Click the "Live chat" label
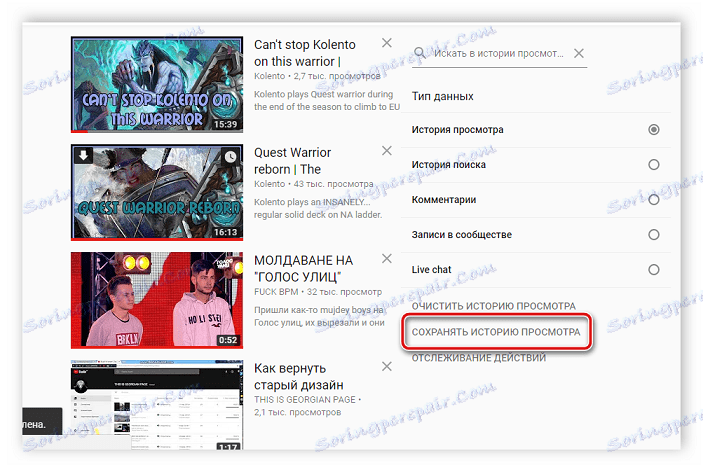Viewport: 703px width, 472px height. (431, 269)
